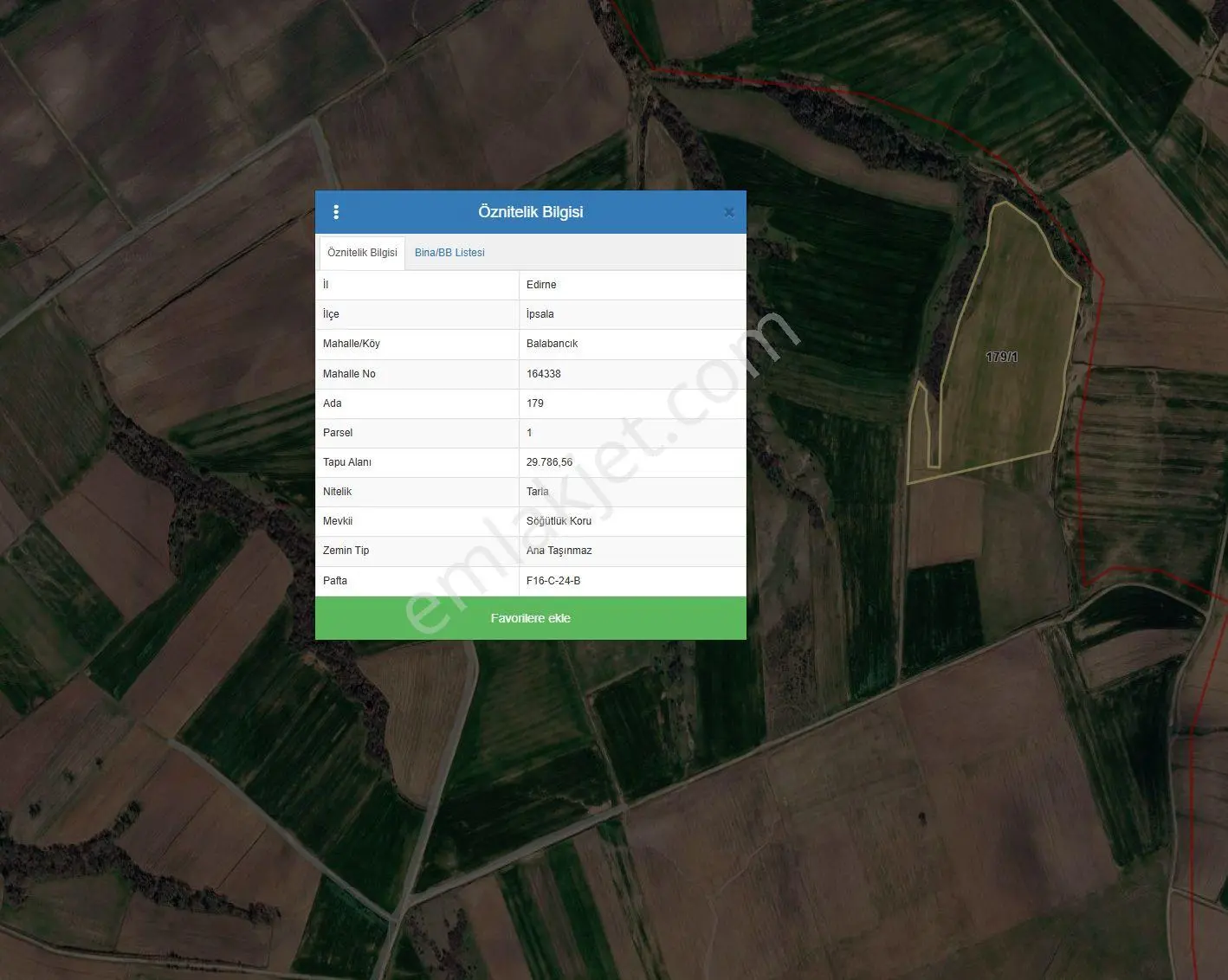Click the Zemin Tip value Ana Taşınmaz

559,551
